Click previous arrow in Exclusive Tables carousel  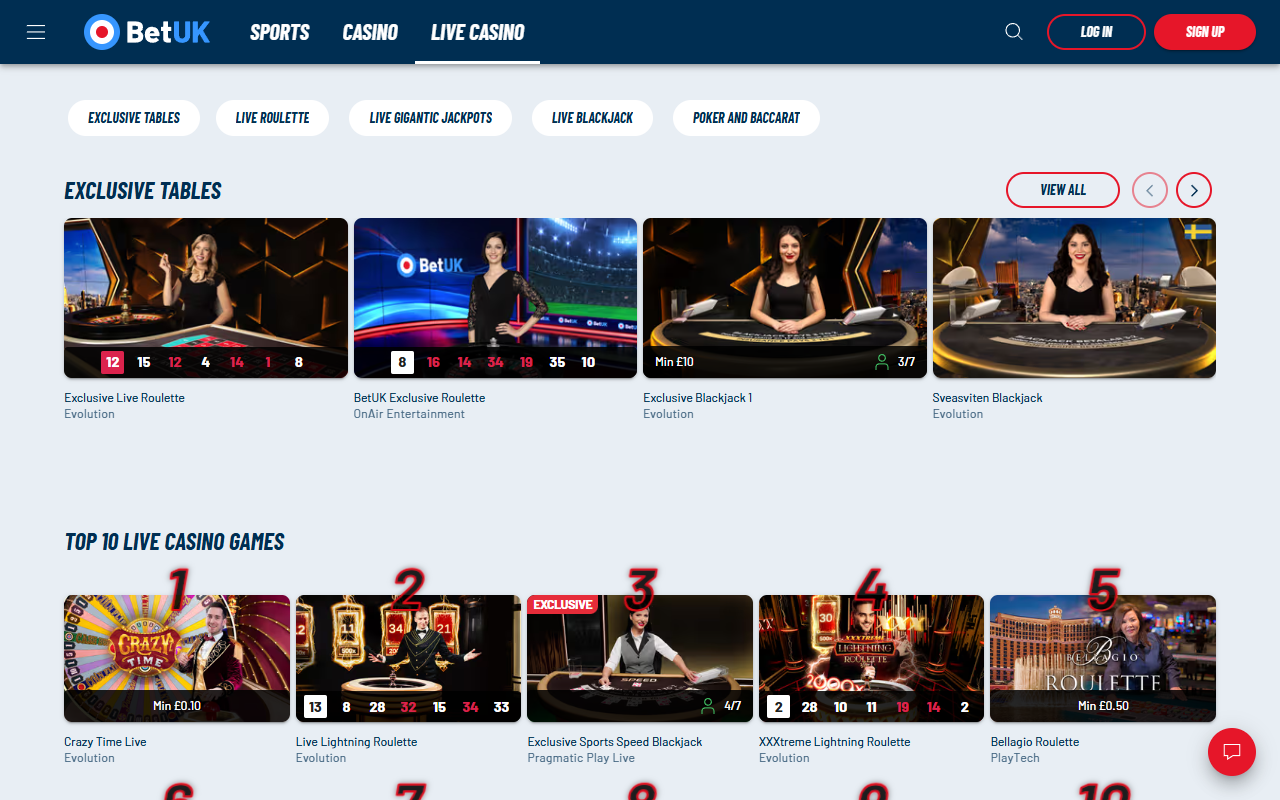click(1150, 190)
